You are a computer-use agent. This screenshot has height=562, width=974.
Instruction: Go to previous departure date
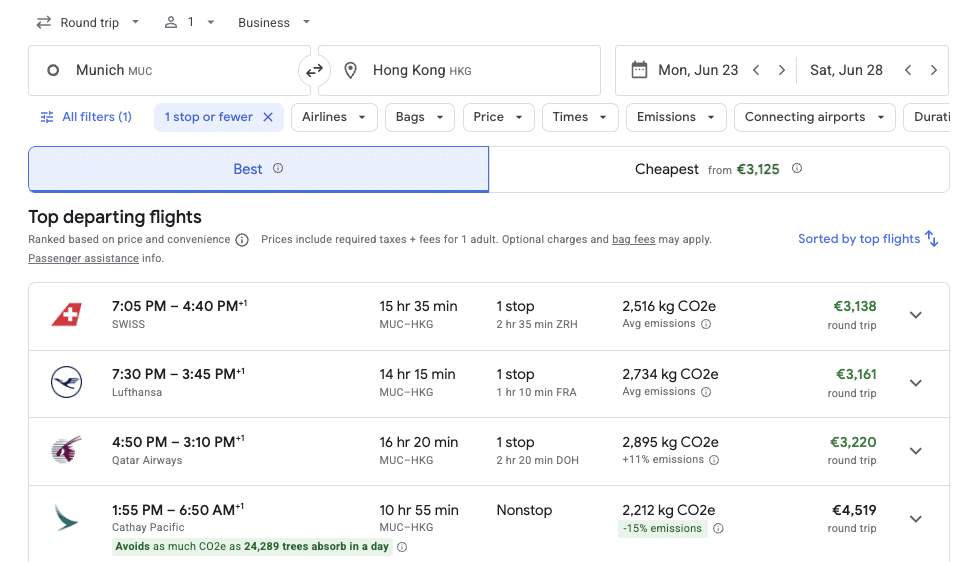(x=756, y=70)
